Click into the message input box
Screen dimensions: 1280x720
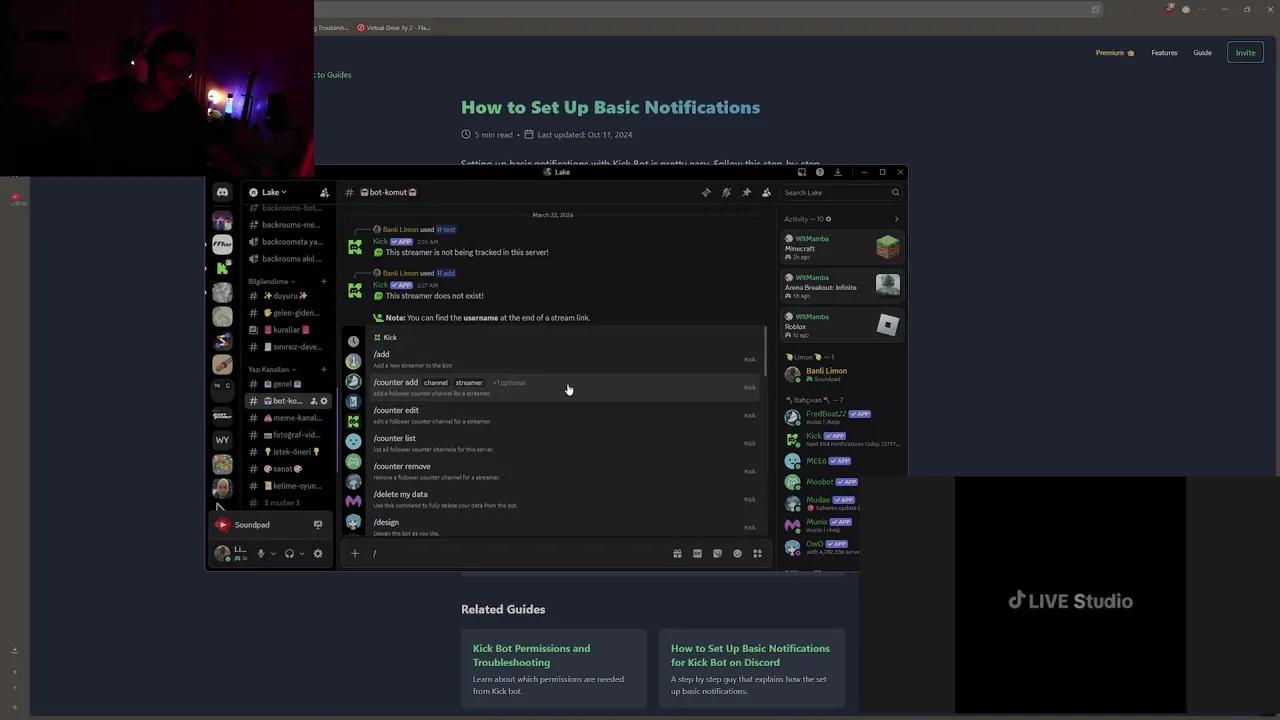tap(518, 553)
